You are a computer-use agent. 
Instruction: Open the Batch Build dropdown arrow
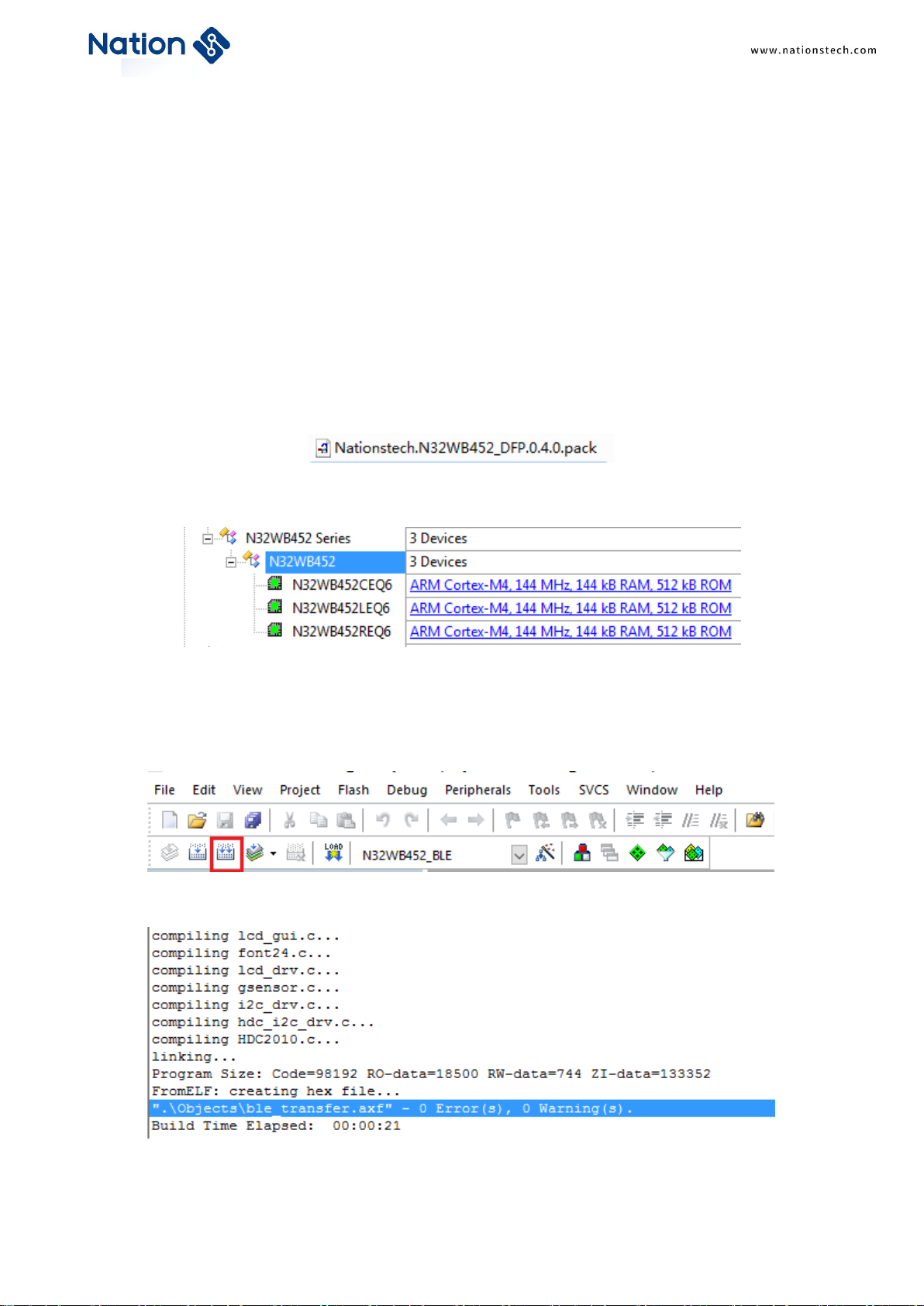pyautogui.click(x=273, y=853)
